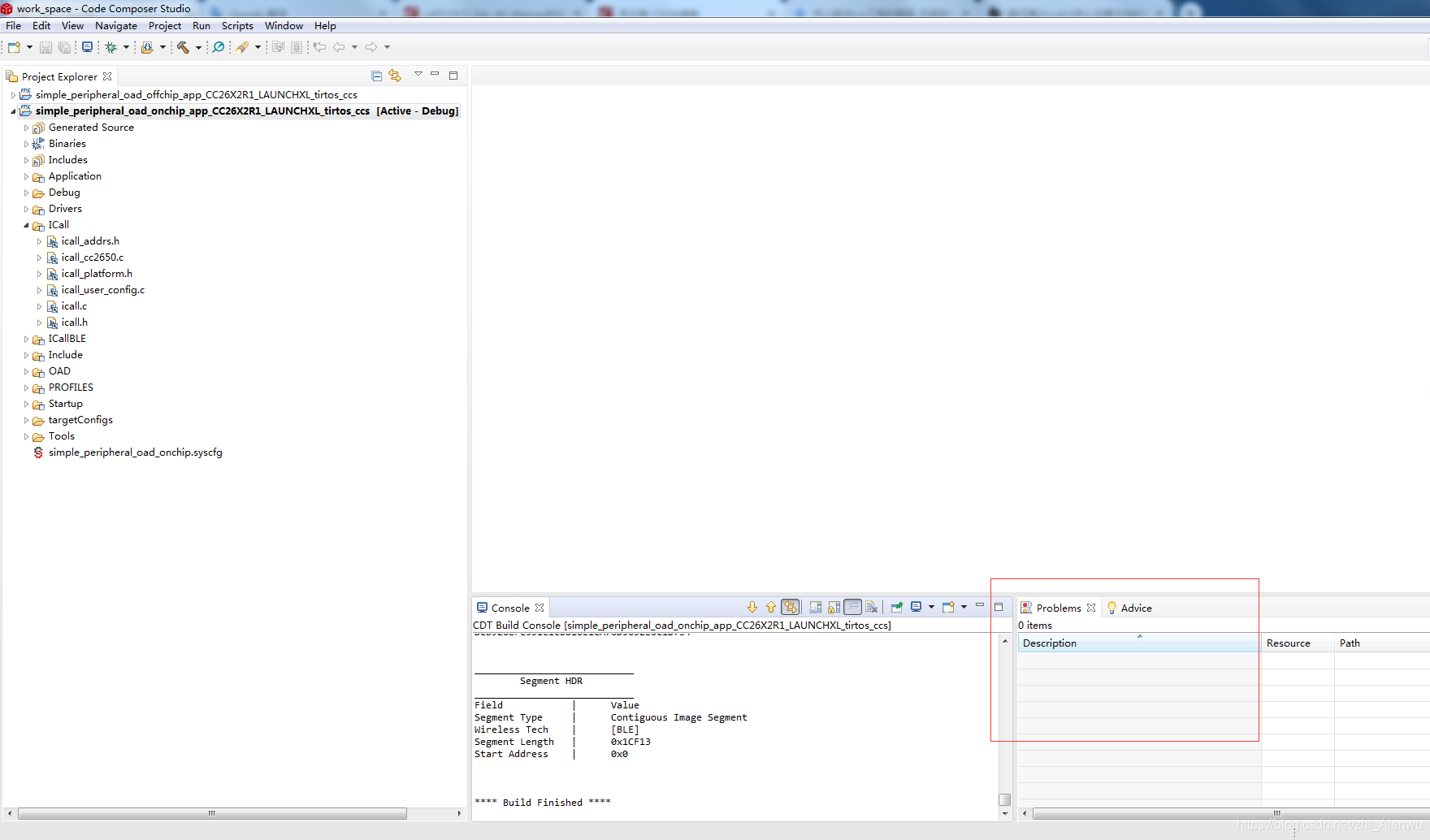Open Project Explorer View Menu triangle
The image size is (1430, 840).
[418, 74]
